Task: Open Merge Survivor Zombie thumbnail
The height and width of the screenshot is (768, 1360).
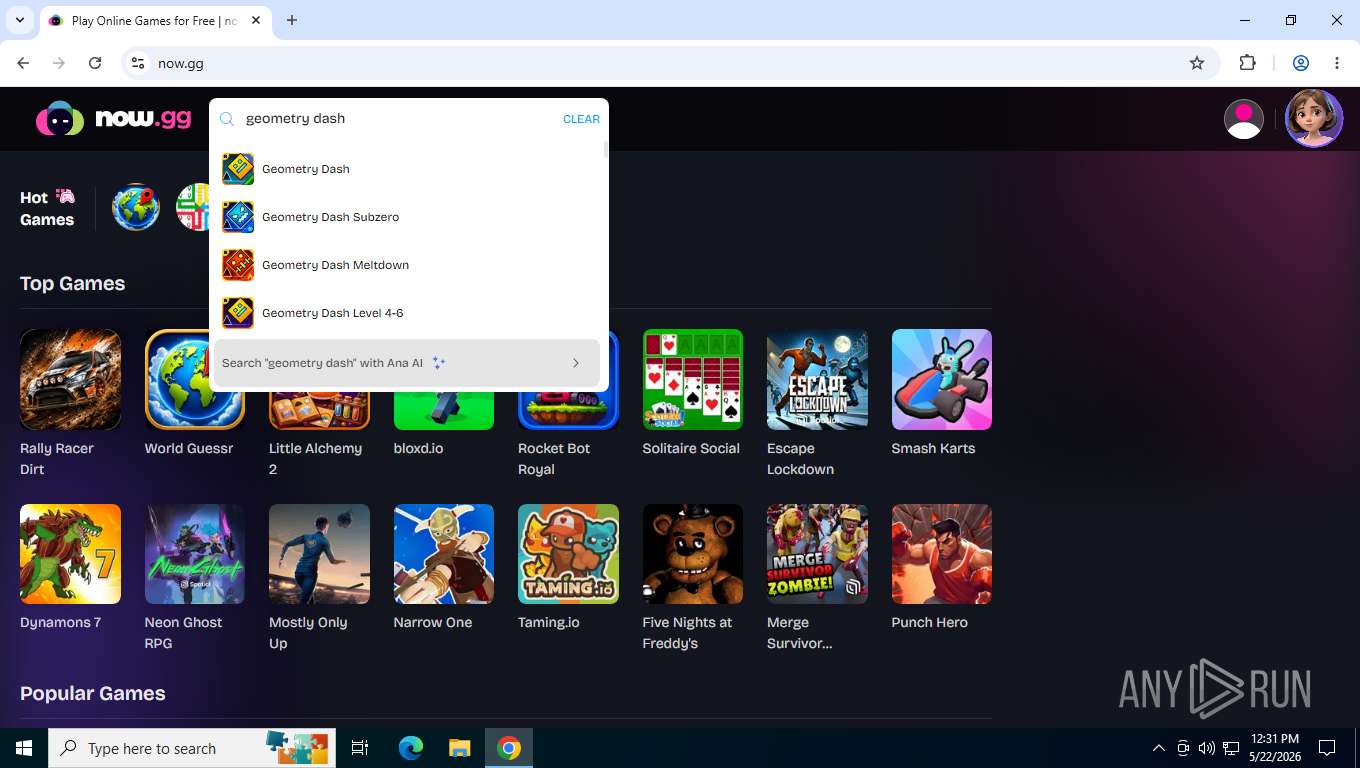Action: [x=817, y=554]
